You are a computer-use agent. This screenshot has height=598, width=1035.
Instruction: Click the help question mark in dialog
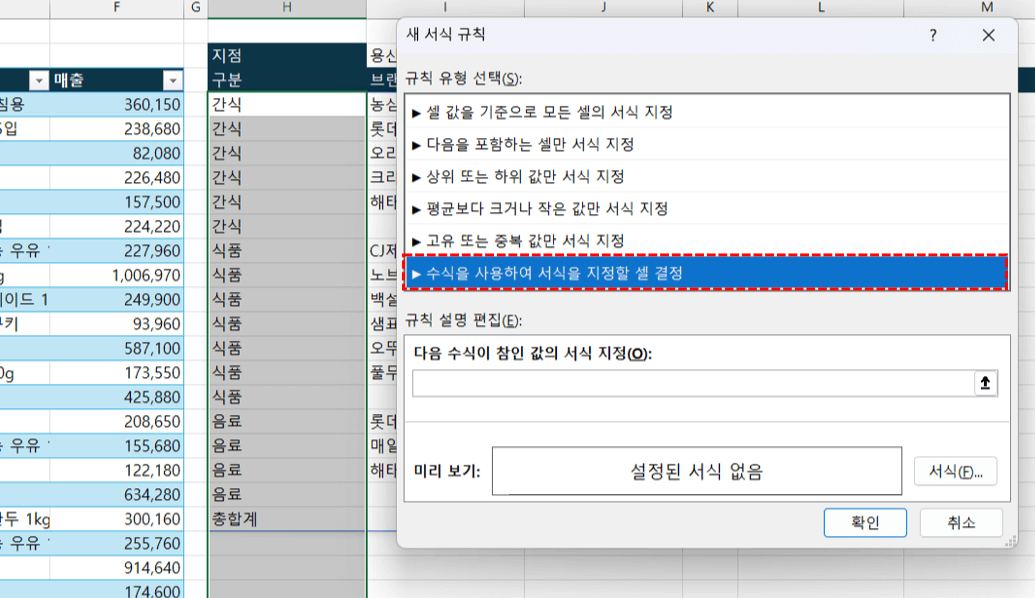(933, 36)
